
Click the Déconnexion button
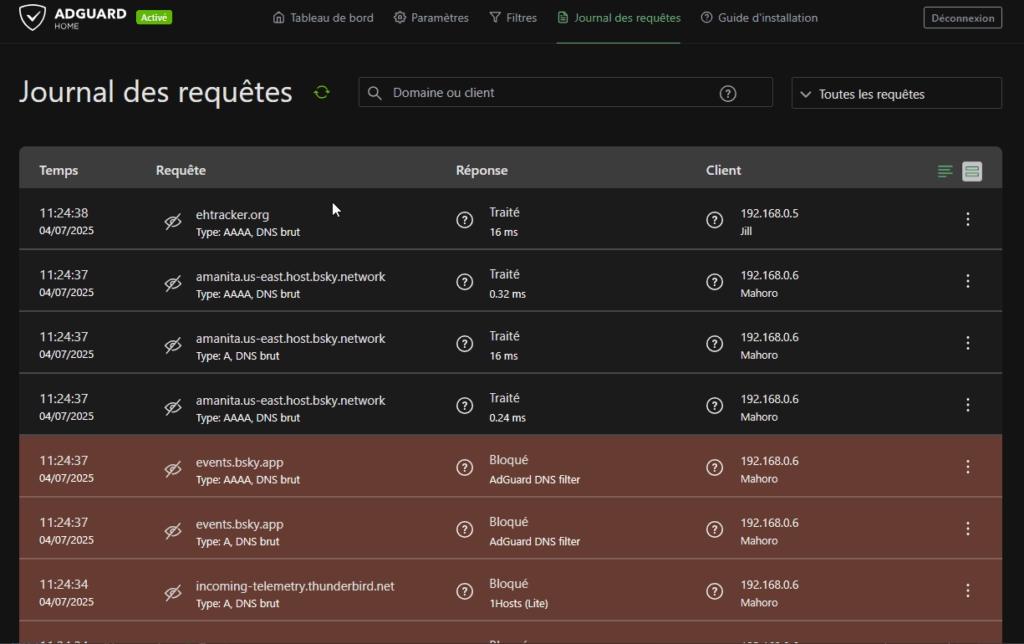pyautogui.click(x=963, y=18)
